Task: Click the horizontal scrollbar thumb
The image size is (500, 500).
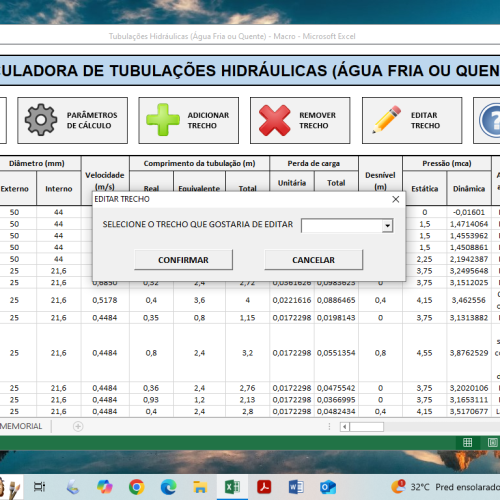Action: click(x=366, y=427)
